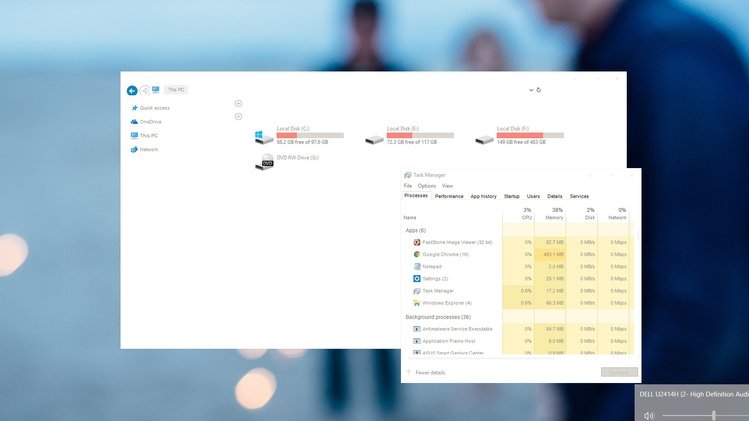Click the Application Frame Host icon
Viewport: 749px width, 421px height.
point(417,341)
